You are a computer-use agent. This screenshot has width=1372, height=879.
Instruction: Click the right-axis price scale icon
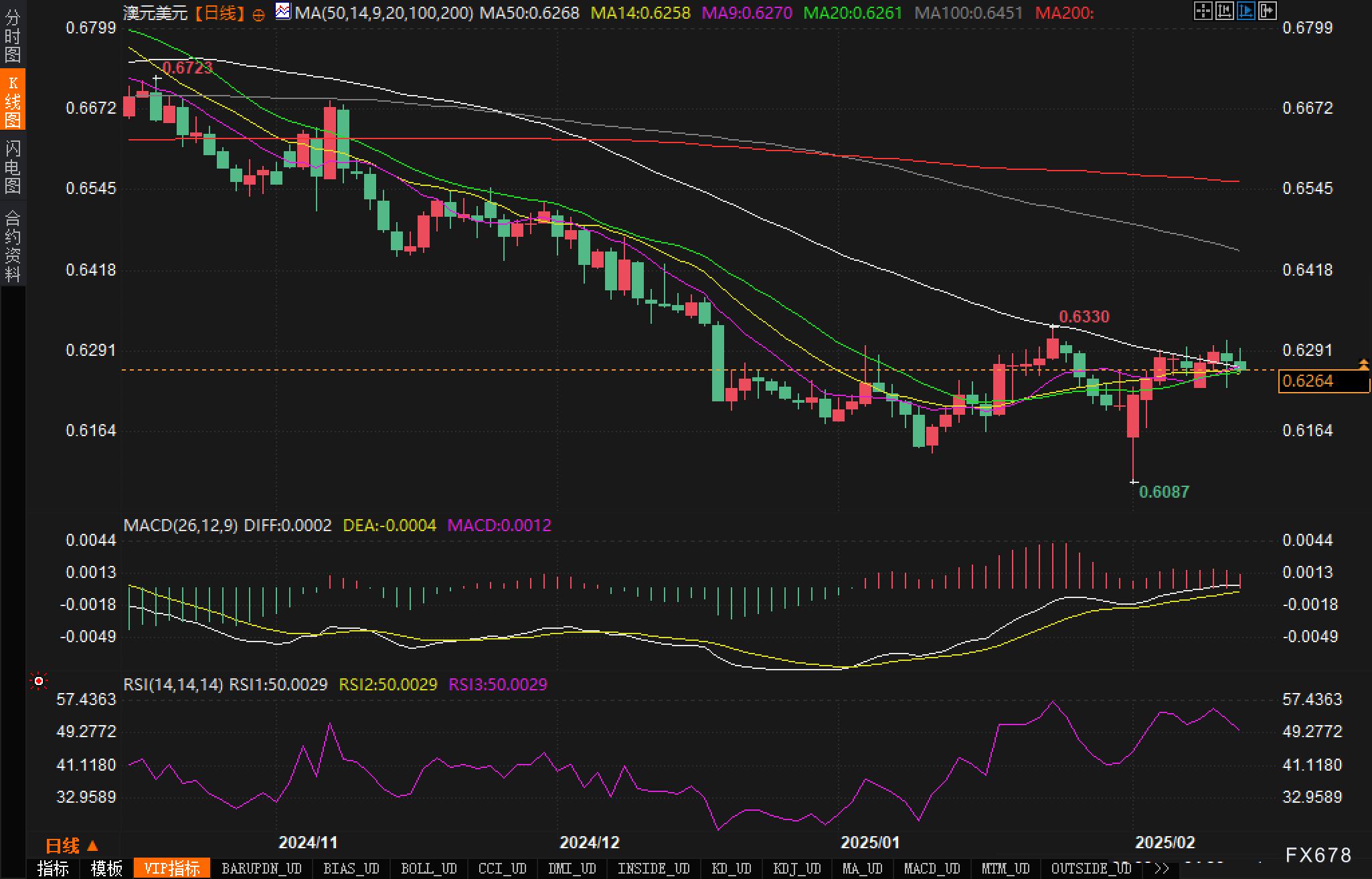(x=1267, y=11)
